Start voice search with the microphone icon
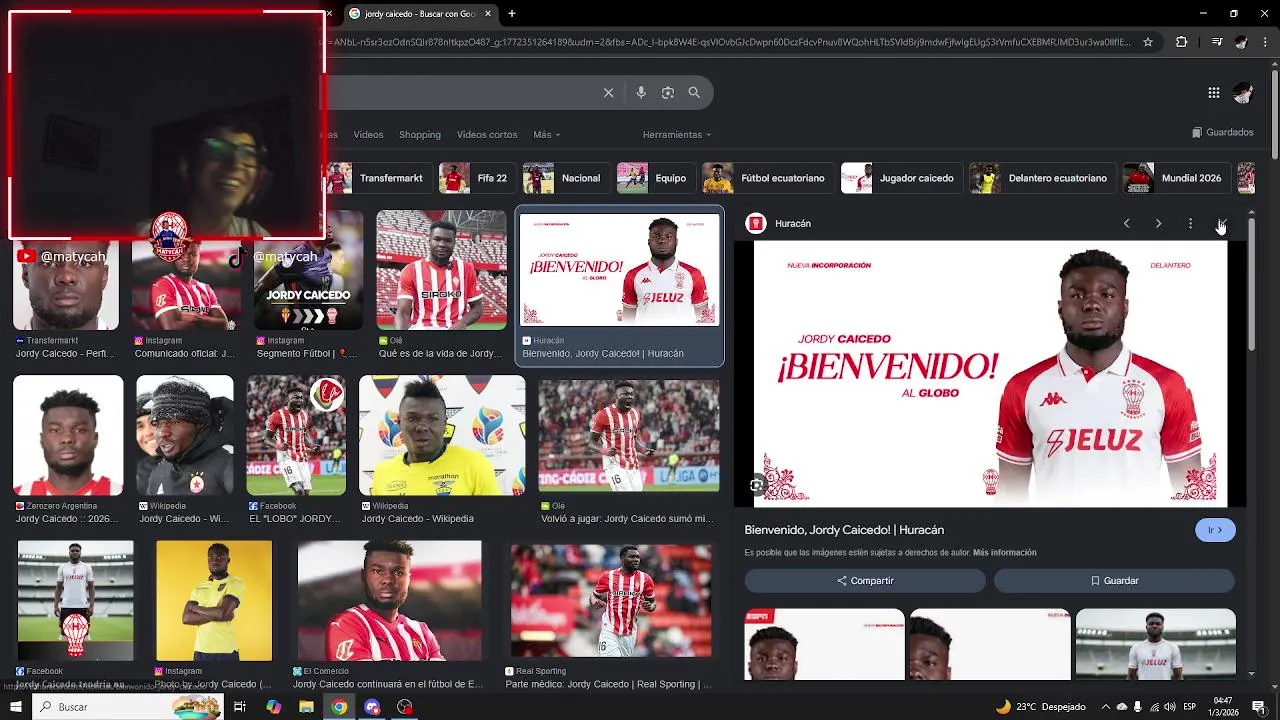This screenshot has width=1280, height=720. point(641,93)
